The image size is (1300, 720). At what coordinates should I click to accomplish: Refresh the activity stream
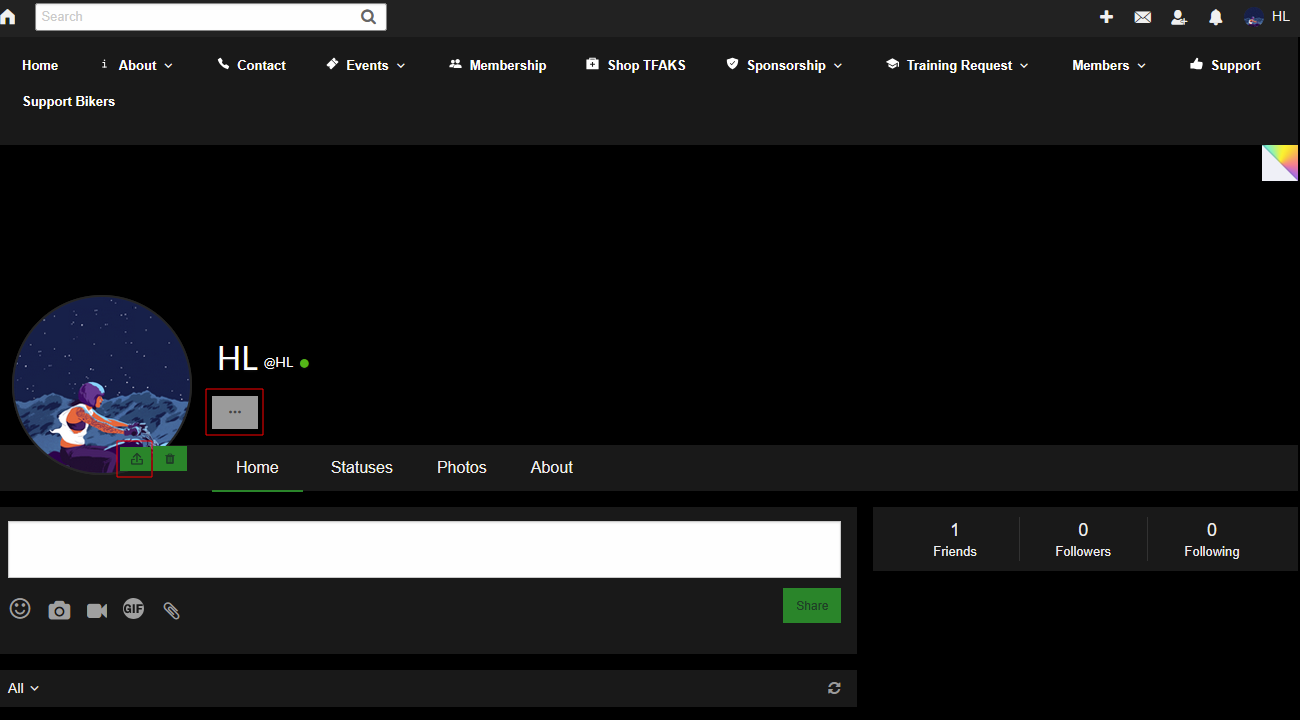click(834, 688)
